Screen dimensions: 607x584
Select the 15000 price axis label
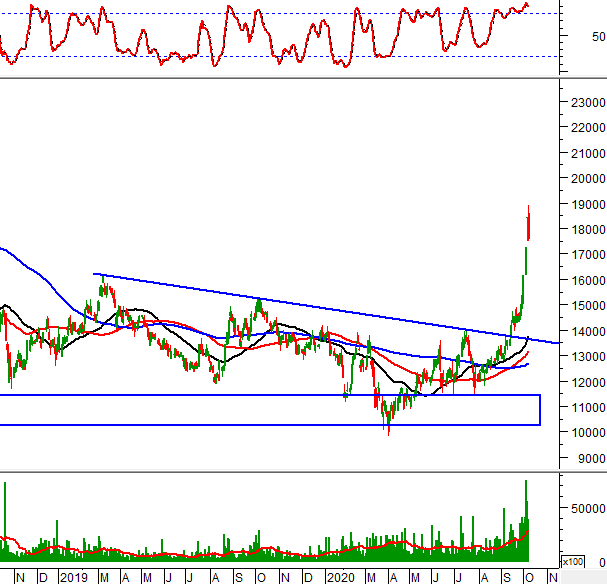pos(588,306)
